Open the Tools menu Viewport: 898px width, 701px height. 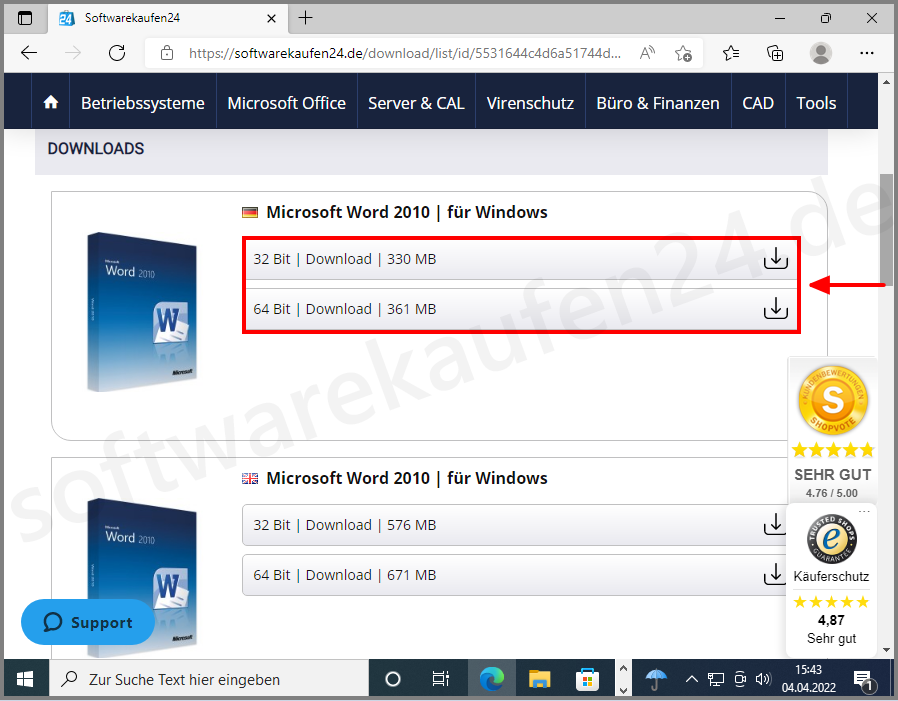[x=816, y=103]
